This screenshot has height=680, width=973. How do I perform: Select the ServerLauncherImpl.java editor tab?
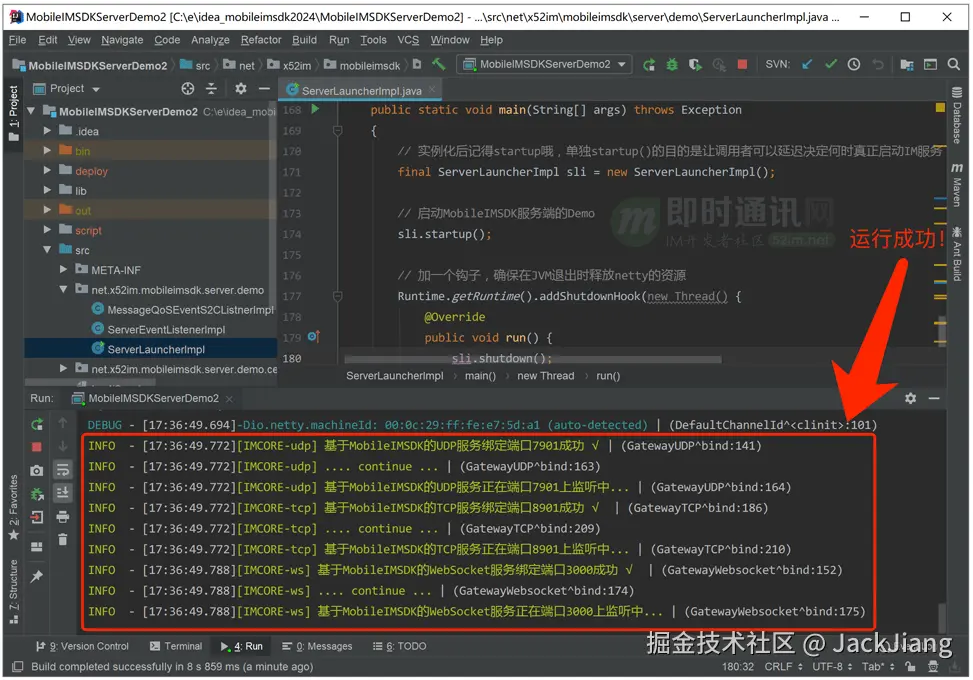361,91
